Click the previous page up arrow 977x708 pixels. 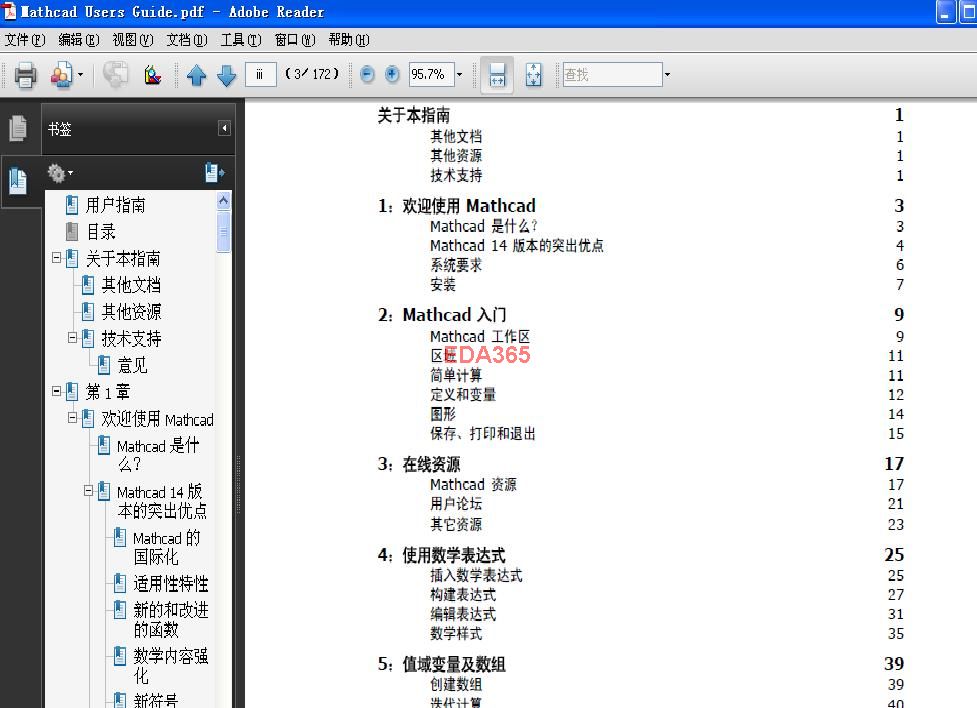(197, 75)
